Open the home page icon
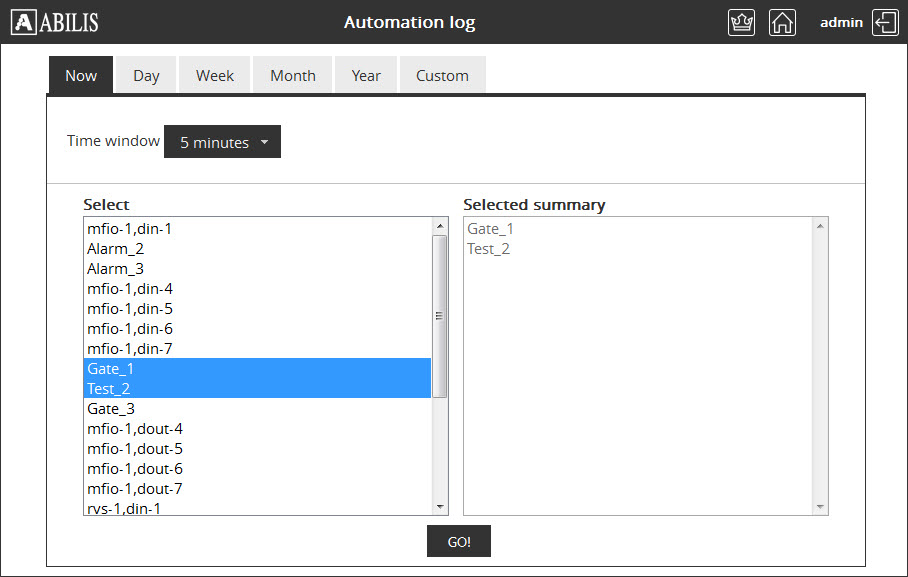This screenshot has width=908, height=577. coord(782,23)
